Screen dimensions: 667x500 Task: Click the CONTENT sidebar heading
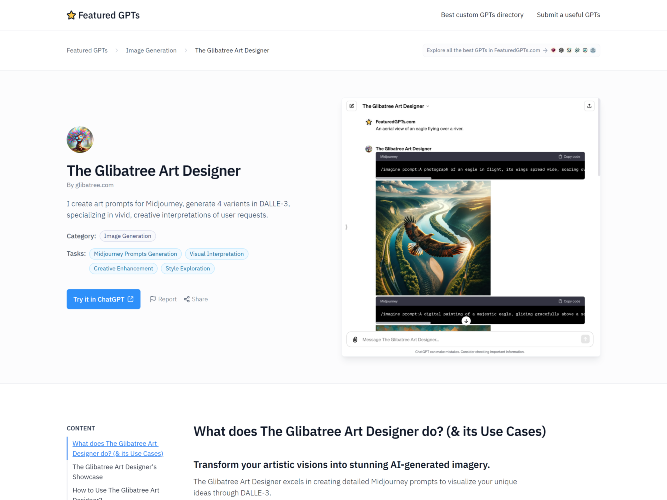click(81, 429)
